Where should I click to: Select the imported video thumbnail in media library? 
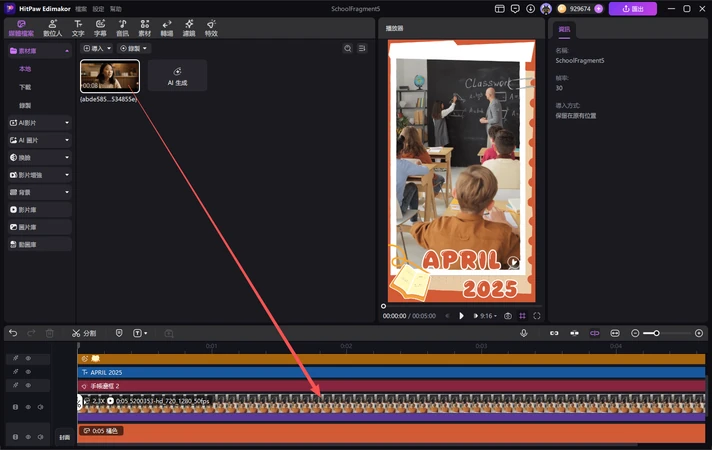tap(109, 76)
